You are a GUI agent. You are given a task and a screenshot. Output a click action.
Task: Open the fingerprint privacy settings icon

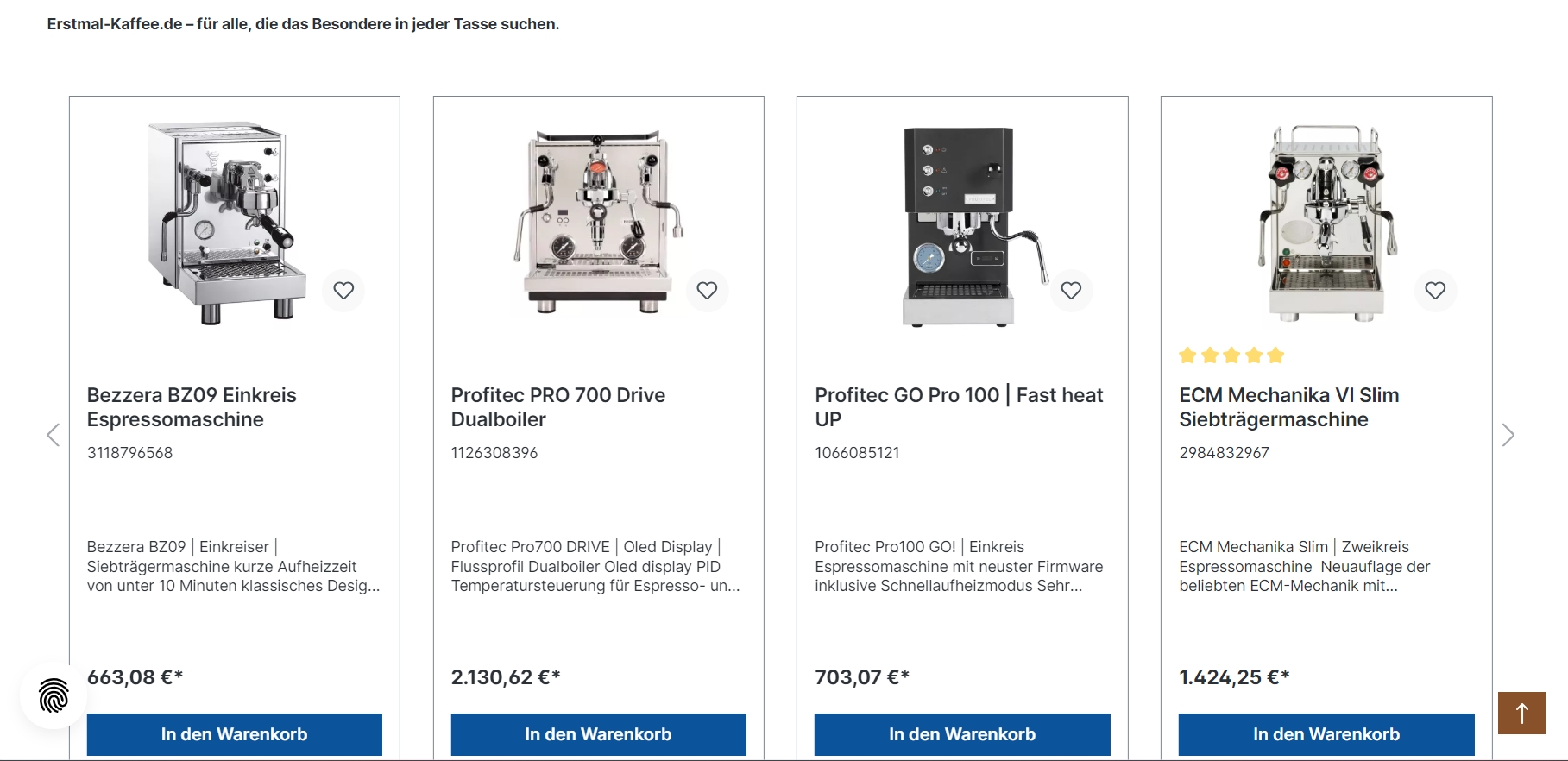pos(54,695)
